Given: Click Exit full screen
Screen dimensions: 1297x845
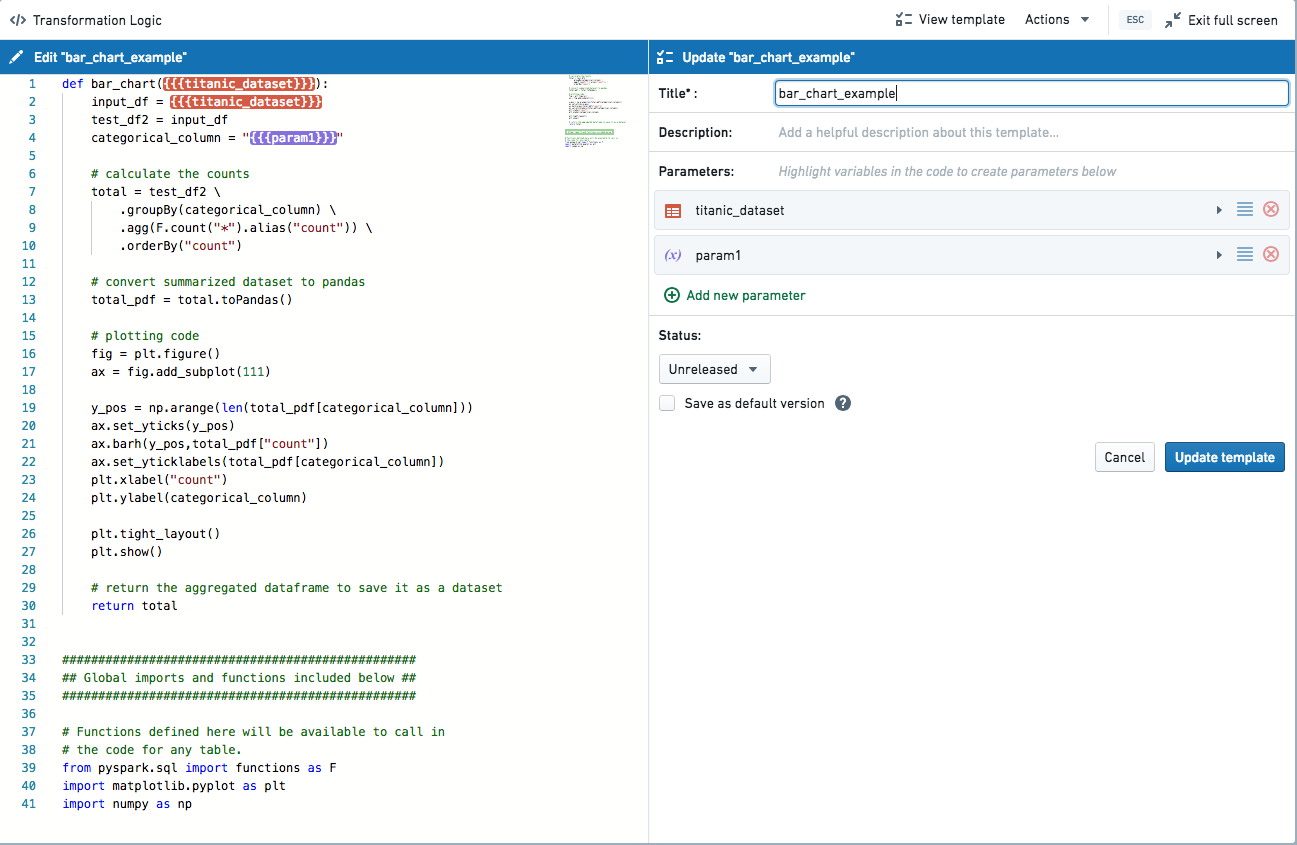Looking at the screenshot, I should pyautogui.click(x=1221, y=20).
